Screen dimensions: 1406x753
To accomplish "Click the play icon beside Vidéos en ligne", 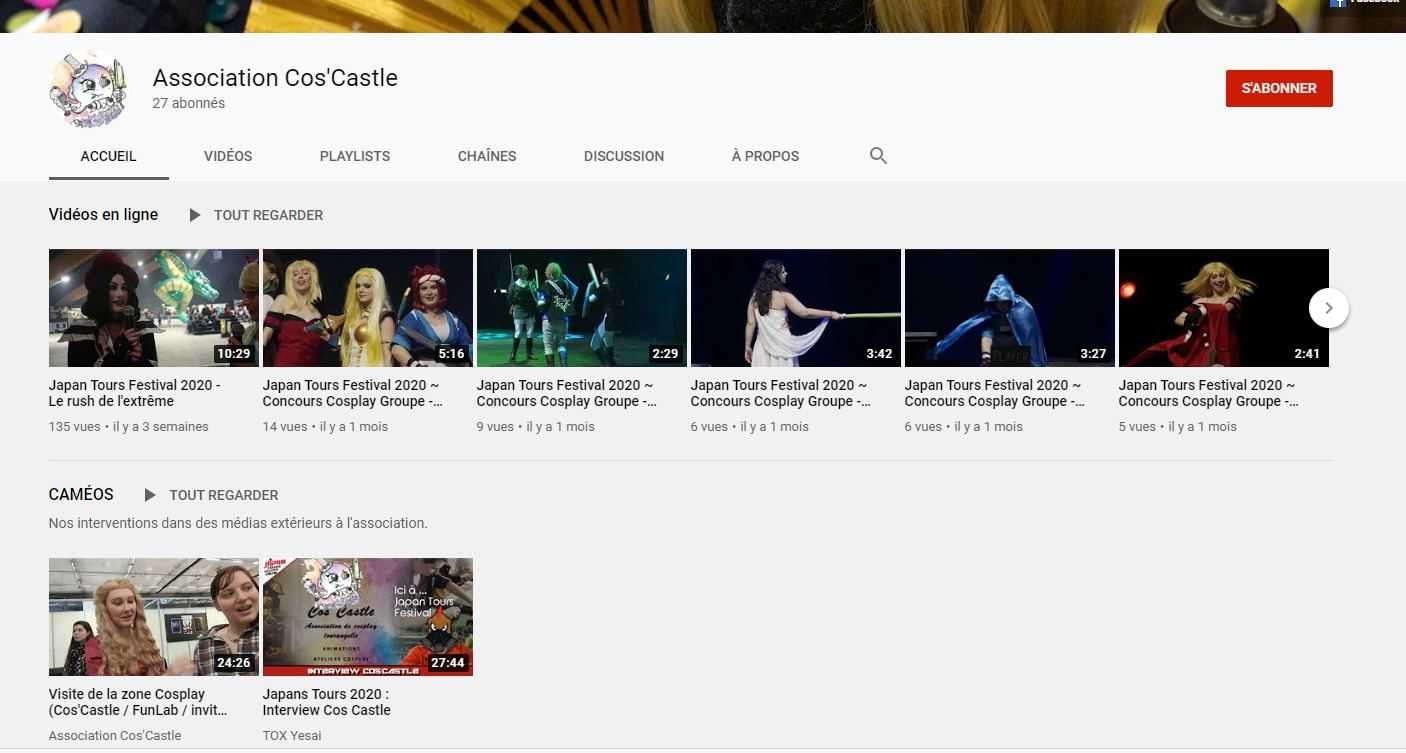I will [195, 215].
